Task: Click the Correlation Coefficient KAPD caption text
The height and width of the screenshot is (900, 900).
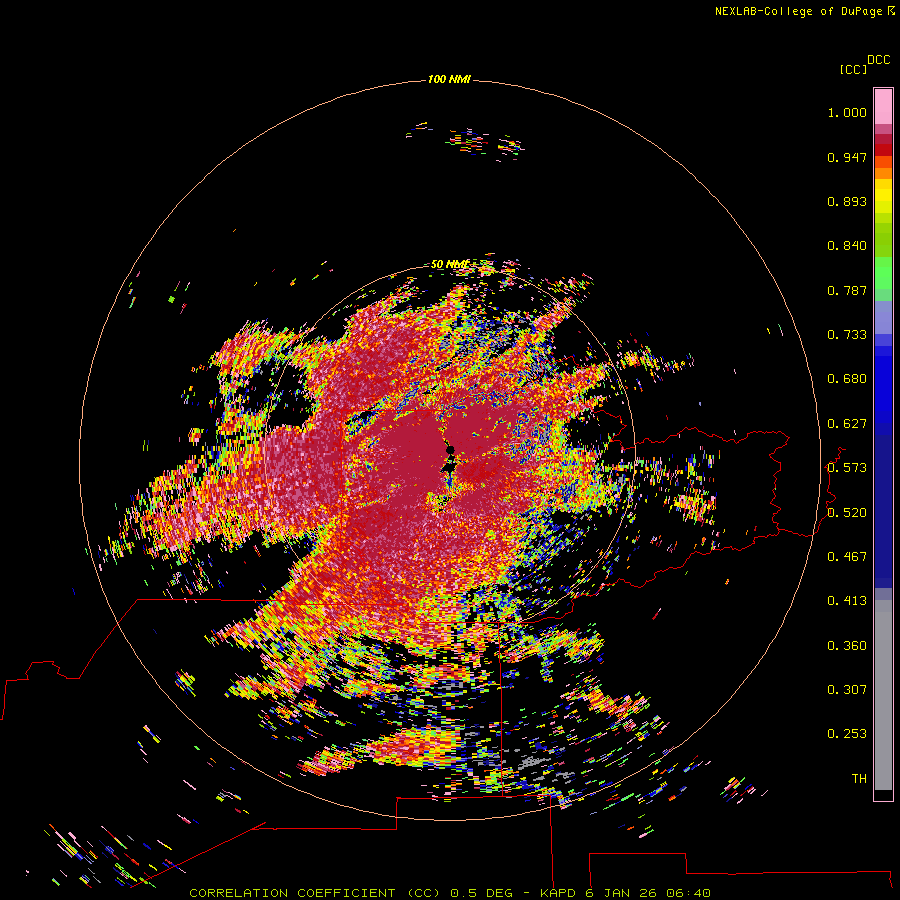Action: [x=450, y=893]
